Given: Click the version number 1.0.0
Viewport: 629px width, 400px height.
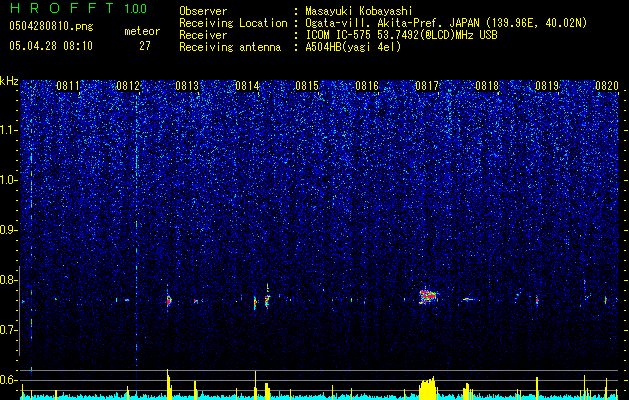Looking at the screenshot, I should [136, 9].
